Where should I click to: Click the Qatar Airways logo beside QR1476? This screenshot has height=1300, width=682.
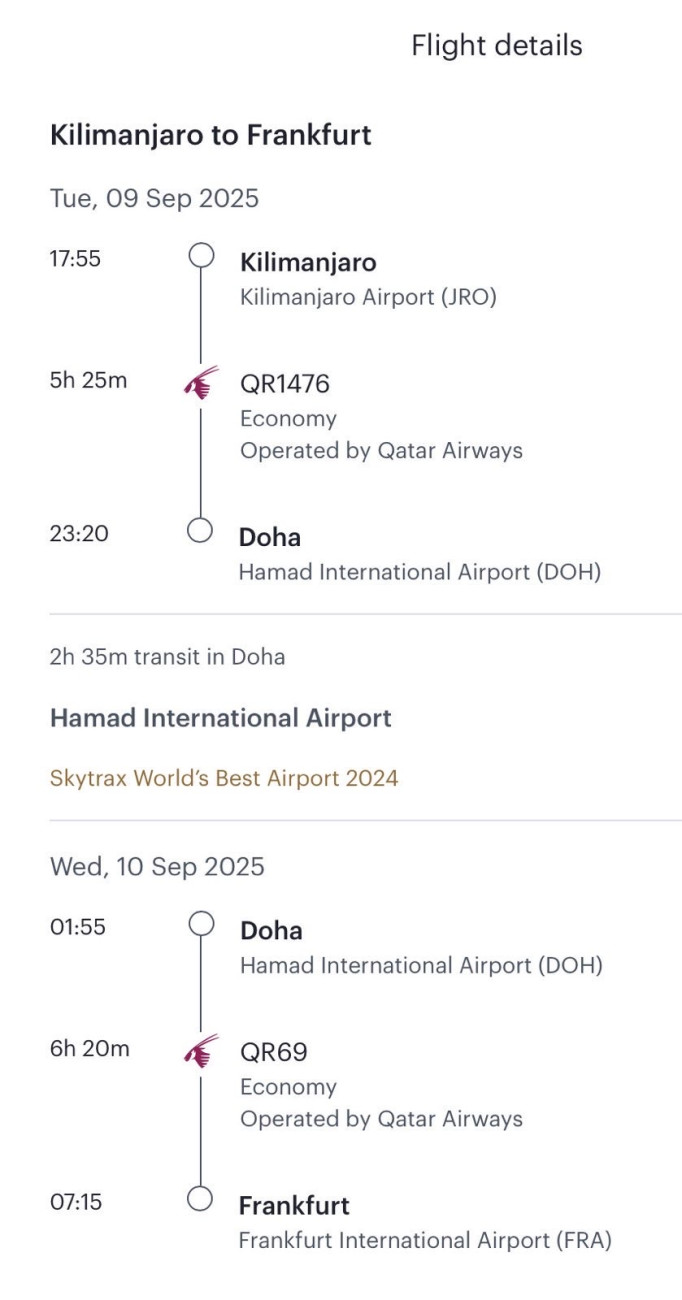[201, 383]
